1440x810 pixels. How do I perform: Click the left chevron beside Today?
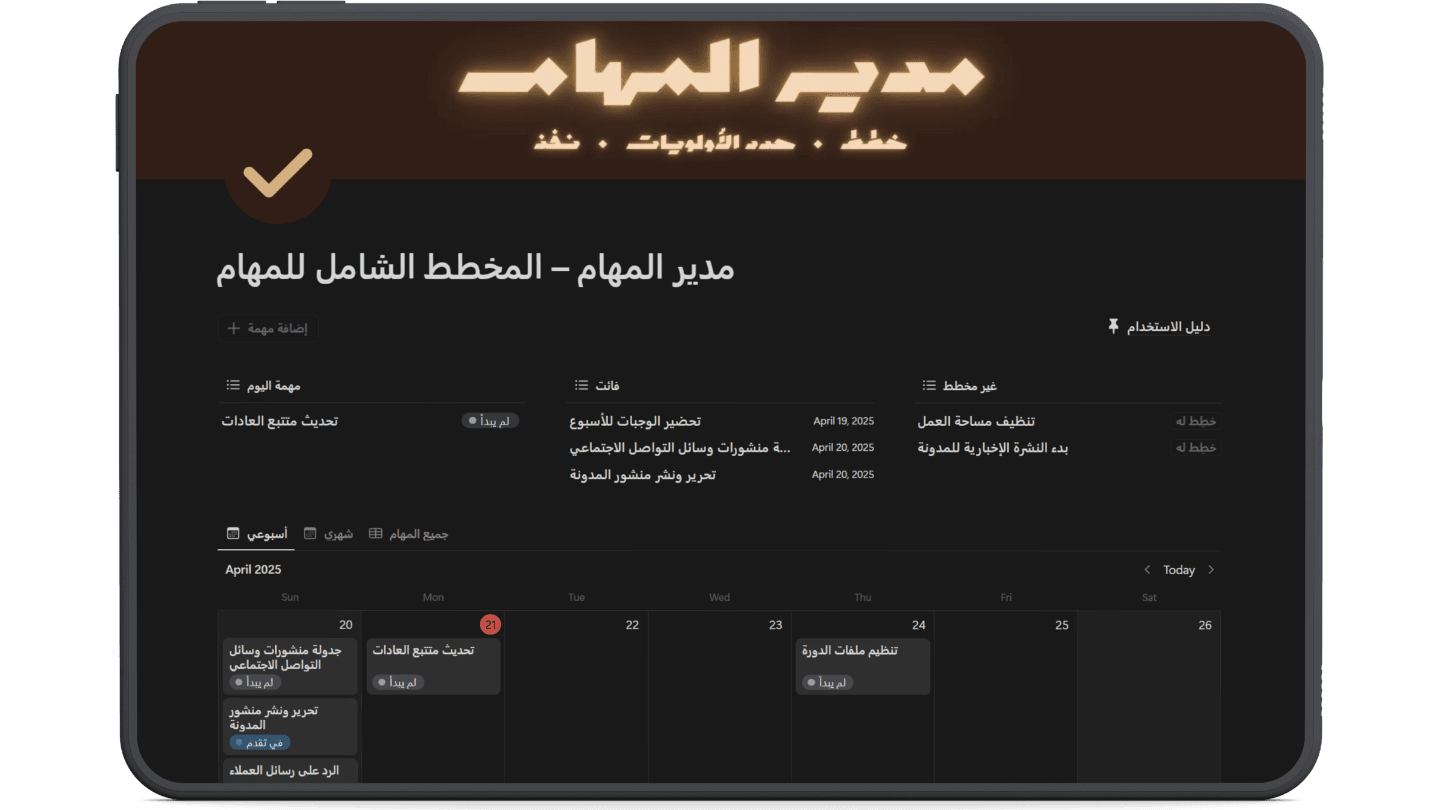point(1146,569)
